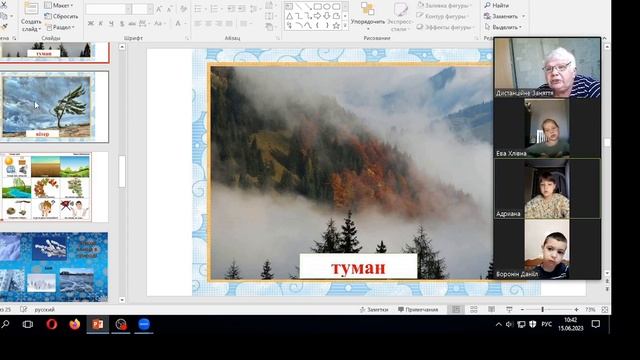The image size is (640, 360).
Task: Click the Создать слайд (New Slide) icon
Action: tap(31, 8)
